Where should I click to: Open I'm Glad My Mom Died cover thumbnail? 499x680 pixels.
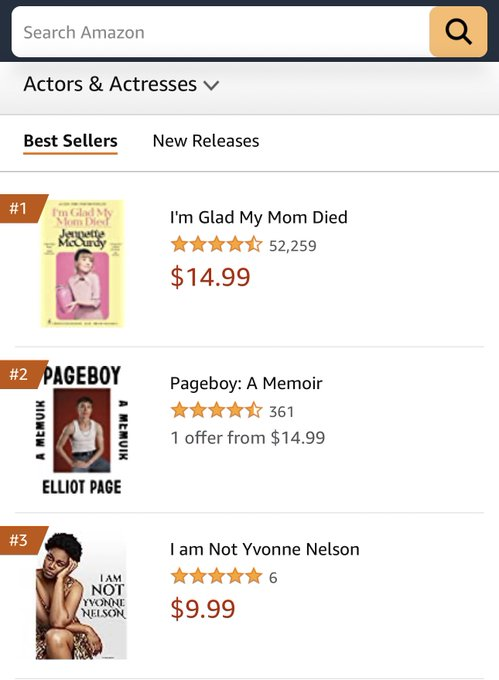coord(82,263)
